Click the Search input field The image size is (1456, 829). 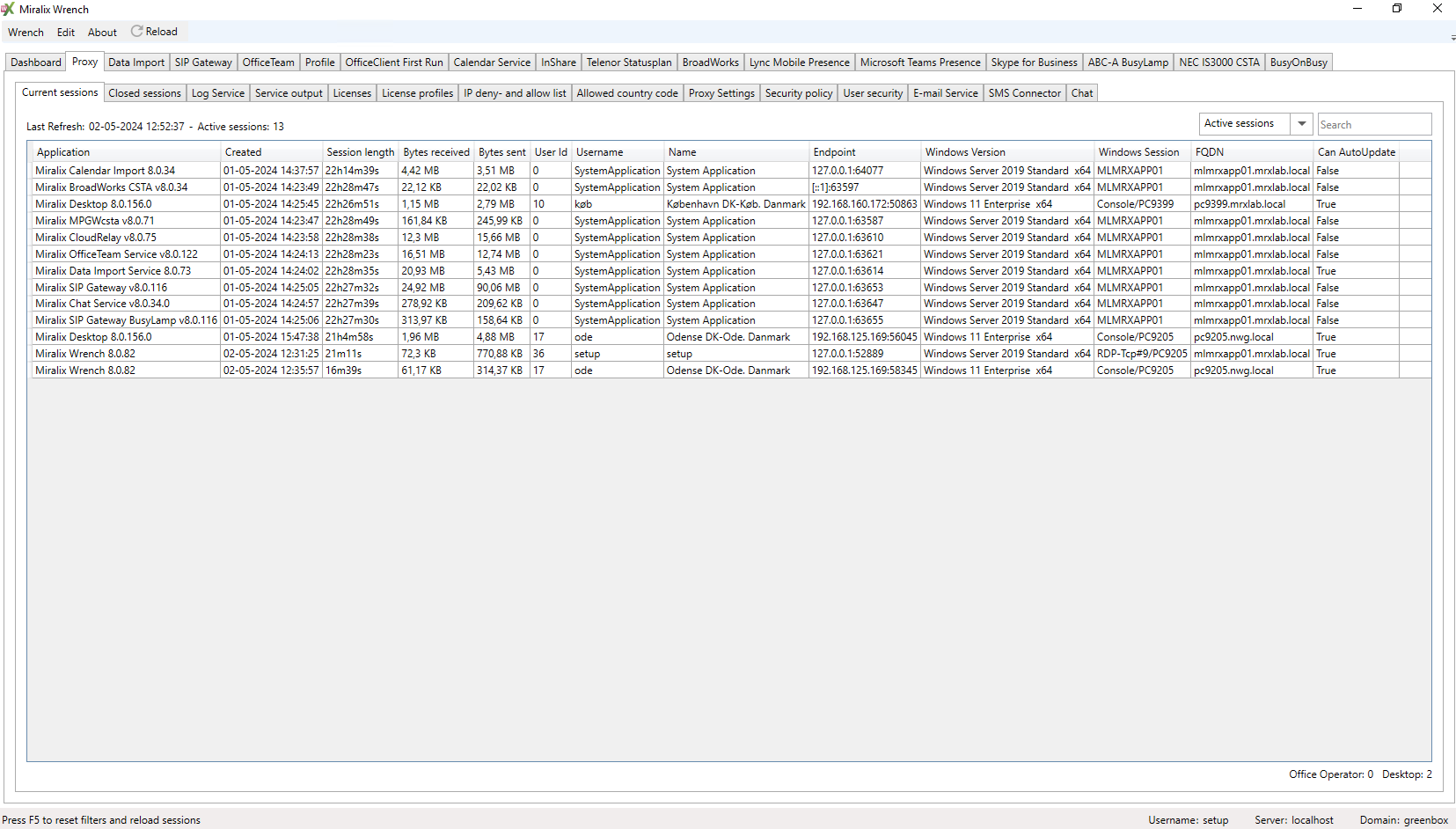(1374, 125)
